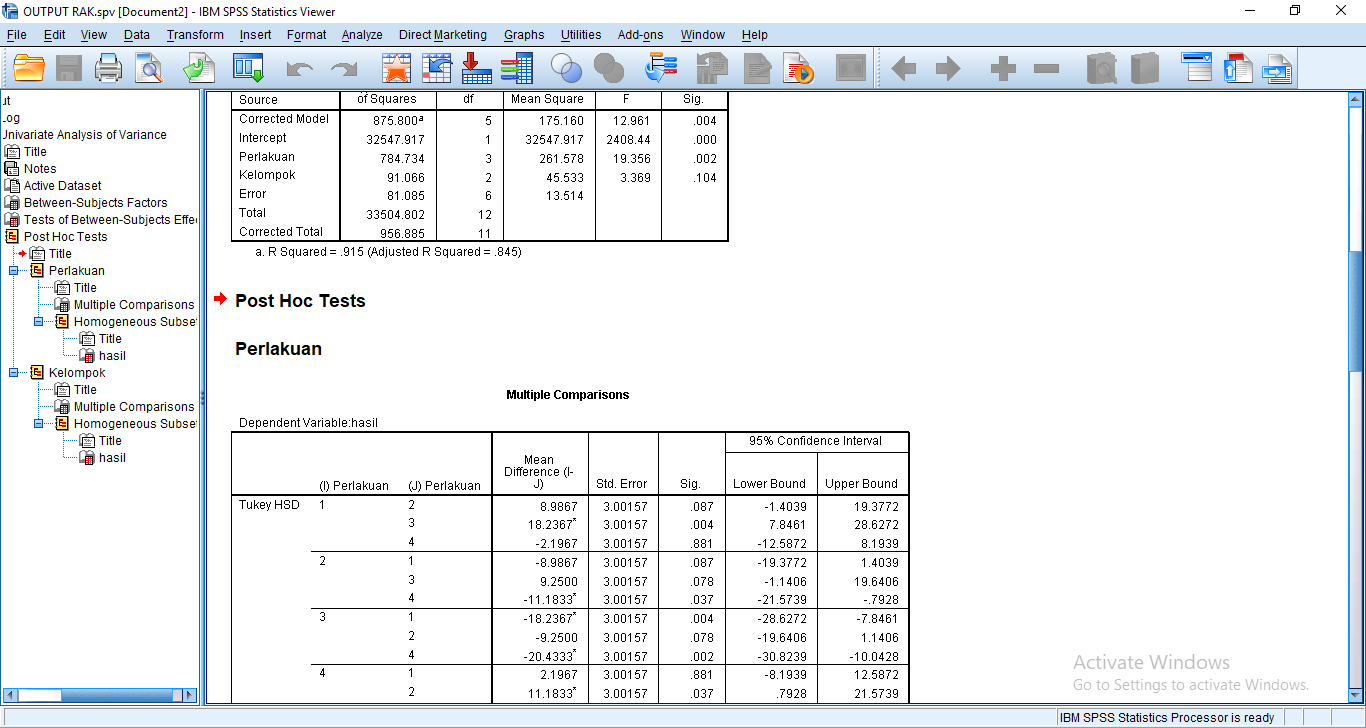1366x728 pixels.
Task: Click the Multiple Comparisons table title
Action: [568, 395]
